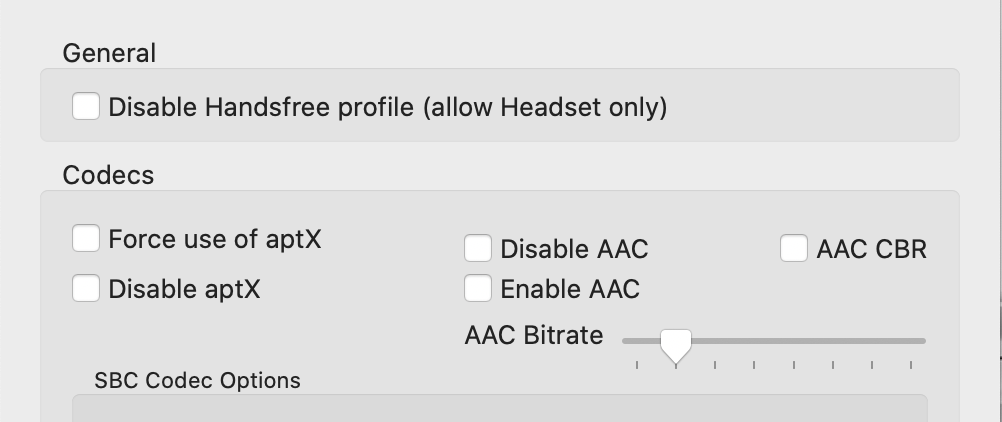Tick the Disable aptX checkbox
The width and height of the screenshot is (1002, 422).
(x=86, y=289)
